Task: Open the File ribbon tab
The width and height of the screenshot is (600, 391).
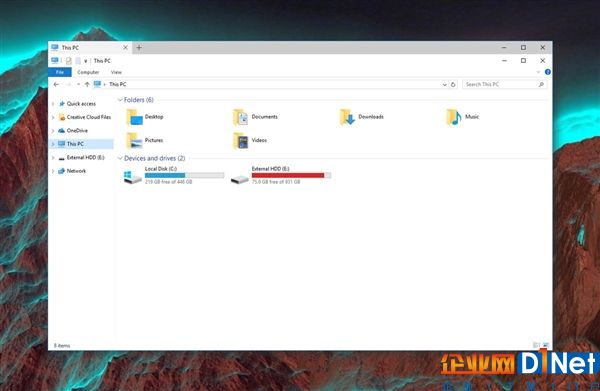Action: (x=60, y=72)
